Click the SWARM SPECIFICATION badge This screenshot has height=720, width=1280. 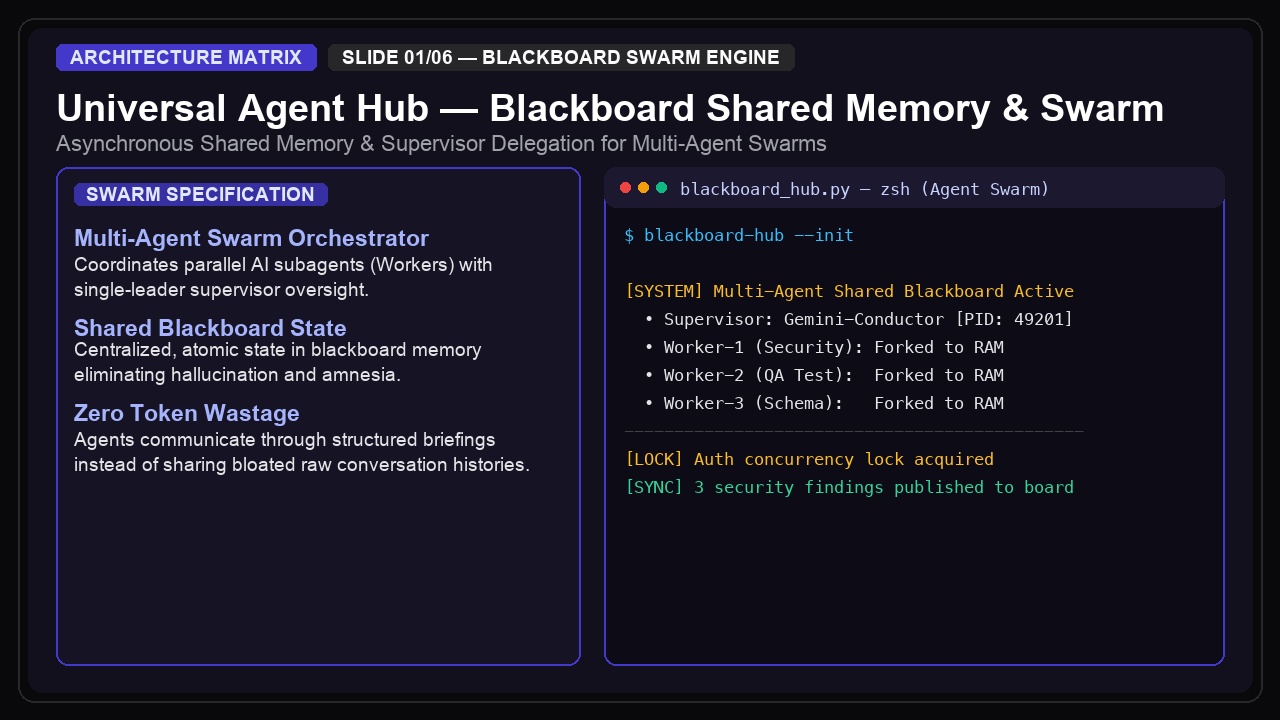coord(200,194)
